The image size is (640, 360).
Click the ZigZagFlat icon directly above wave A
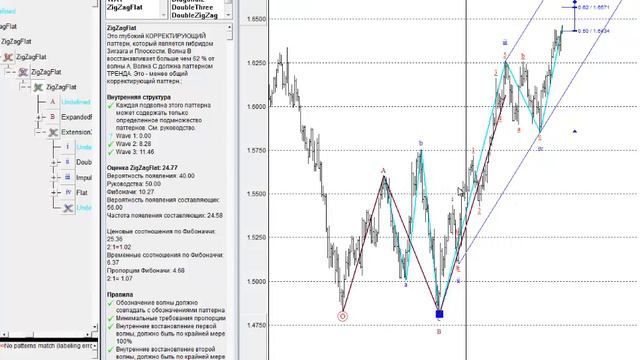tap(38, 87)
